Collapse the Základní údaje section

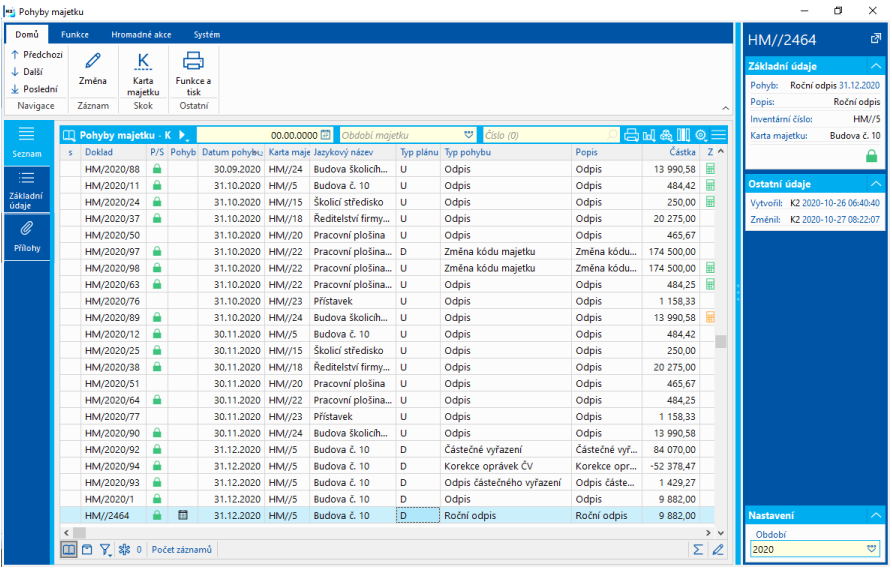(x=875, y=66)
